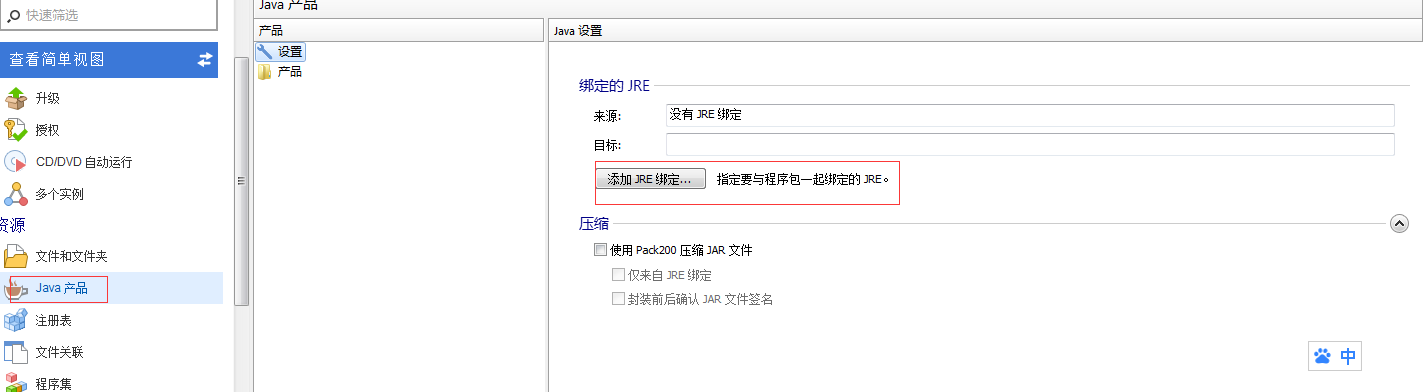
Task: Click the 绑定的 JRE section title
Action: [614, 85]
